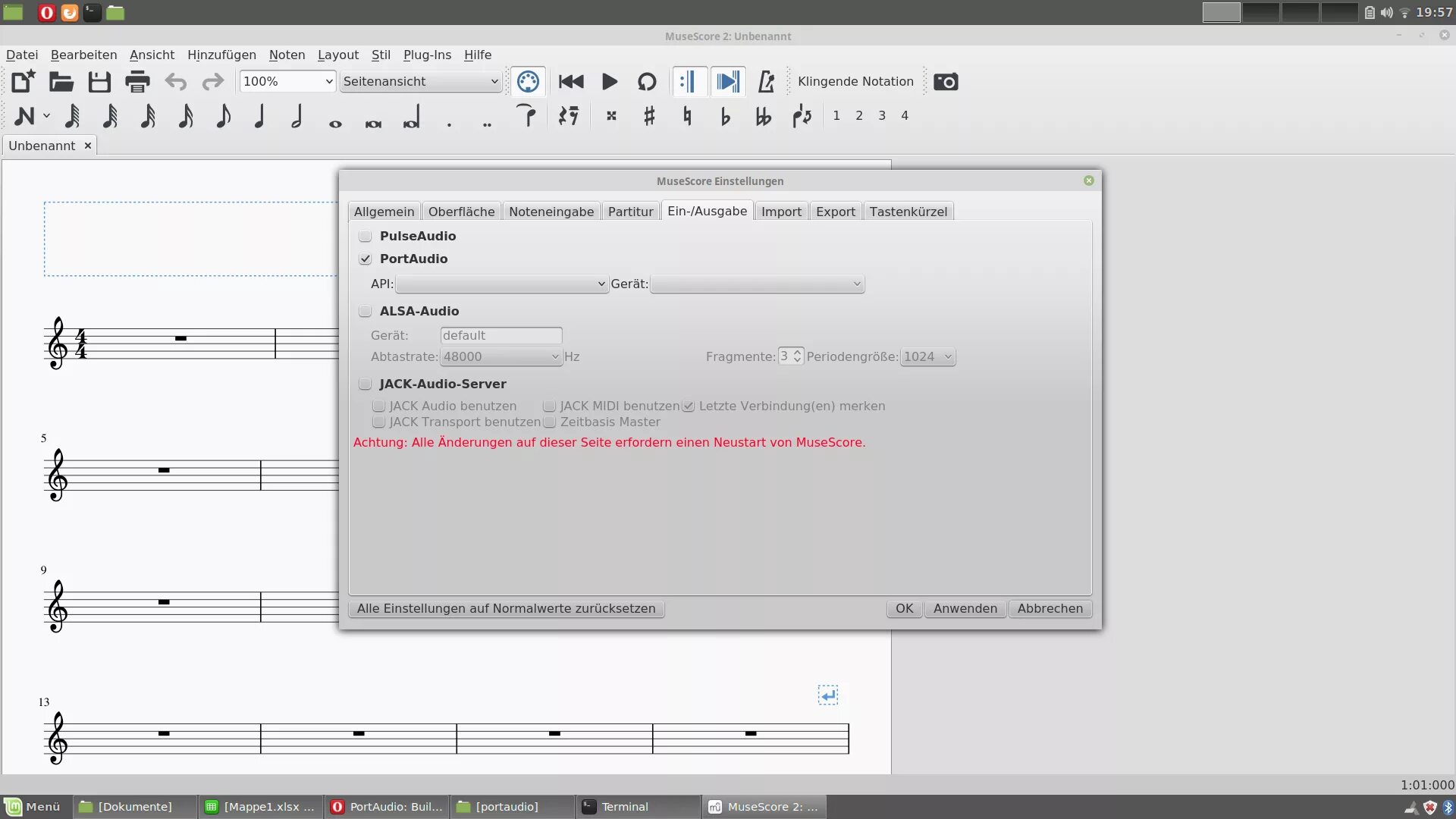Click the image capture camera icon
Viewport: 1456px width, 819px height.
pos(946,81)
